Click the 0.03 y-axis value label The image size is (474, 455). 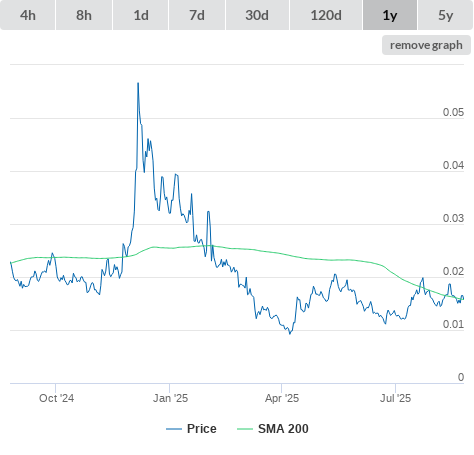(453, 218)
